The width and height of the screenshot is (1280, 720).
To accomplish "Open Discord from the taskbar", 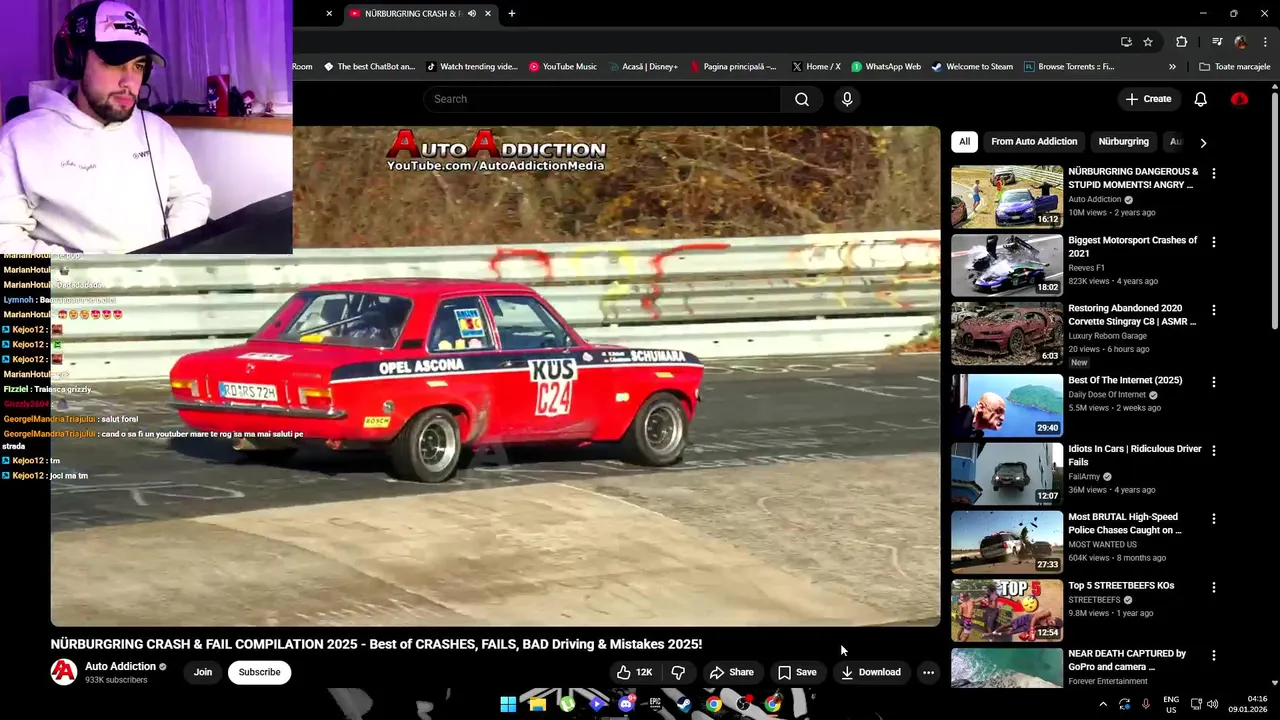I will pyautogui.click(x=626, y=704).
